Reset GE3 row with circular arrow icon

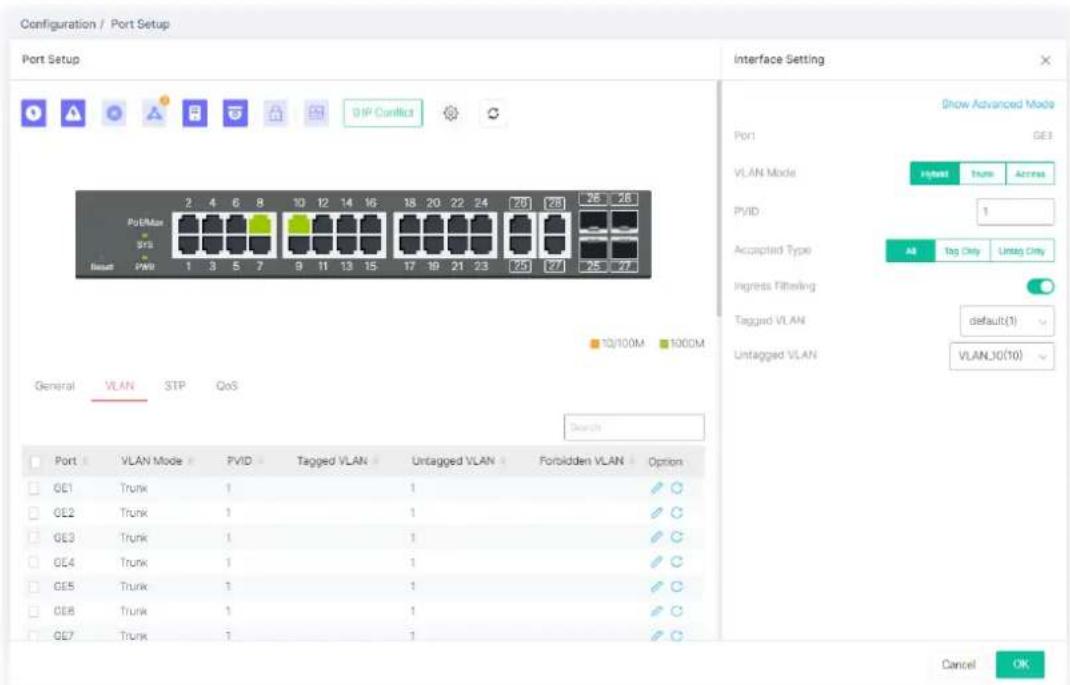coord(677,537)
